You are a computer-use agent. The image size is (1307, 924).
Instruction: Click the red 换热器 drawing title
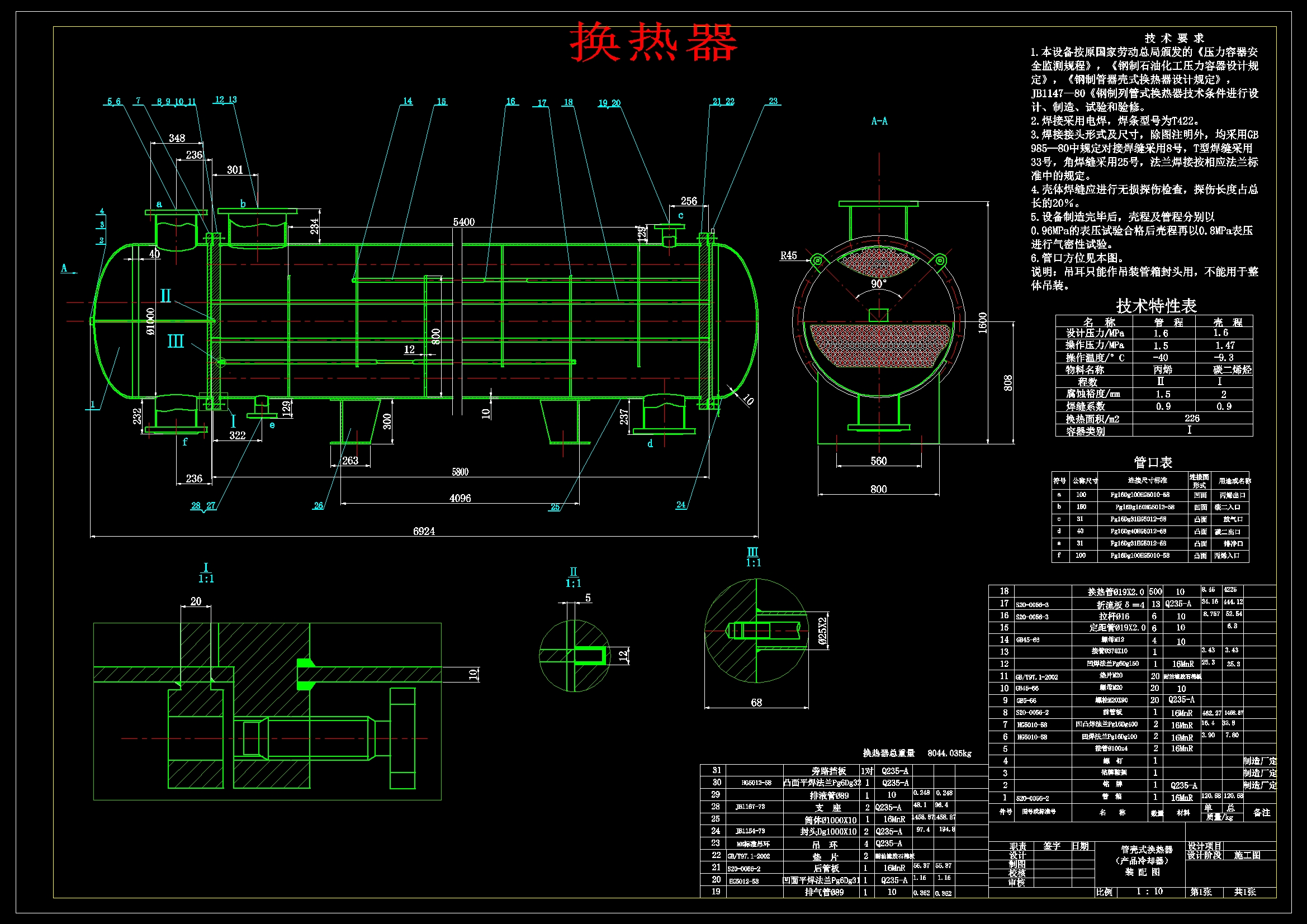(x=653, y=42)
